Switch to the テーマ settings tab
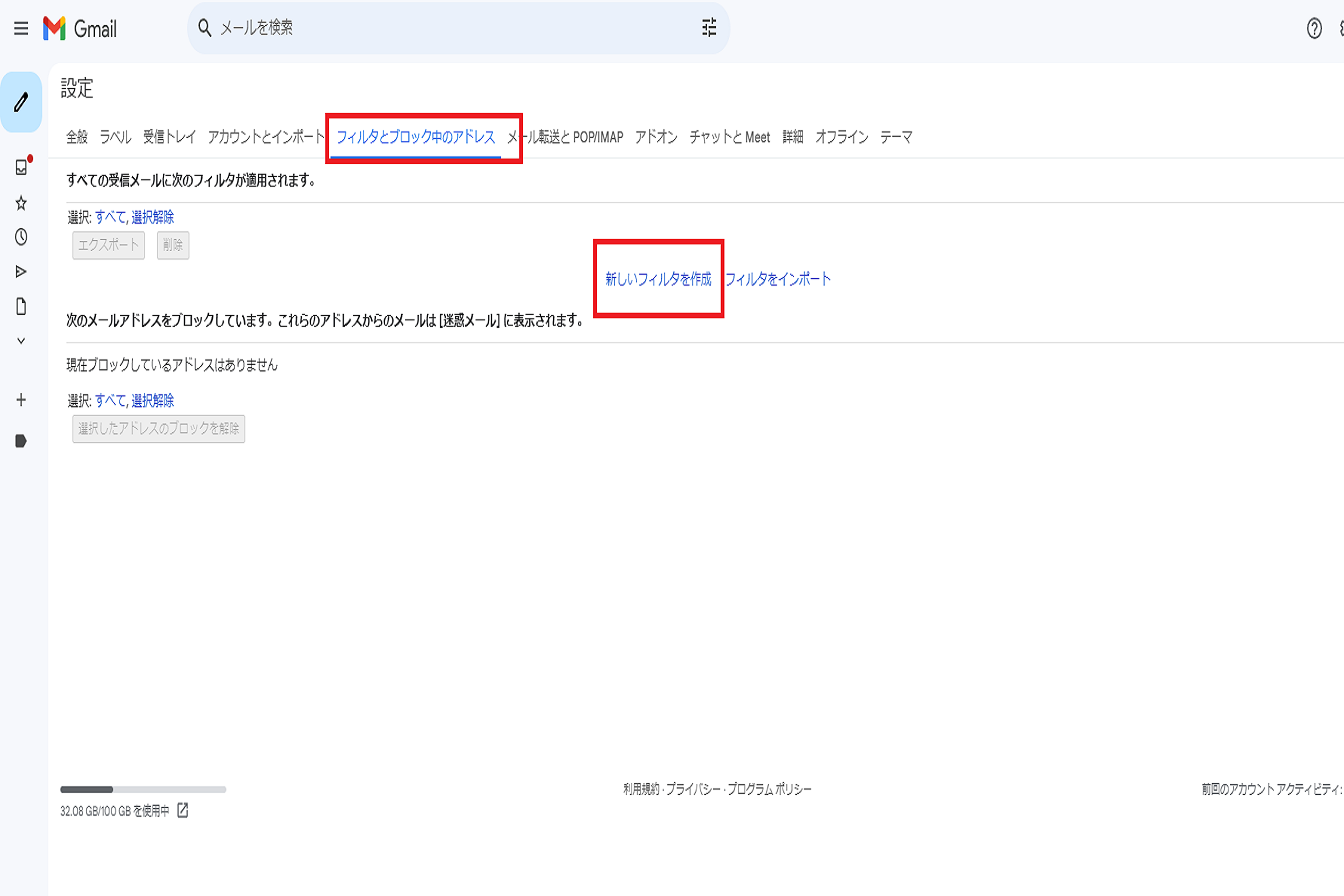This screenshot has height=896, width=1344. (897, 137)
